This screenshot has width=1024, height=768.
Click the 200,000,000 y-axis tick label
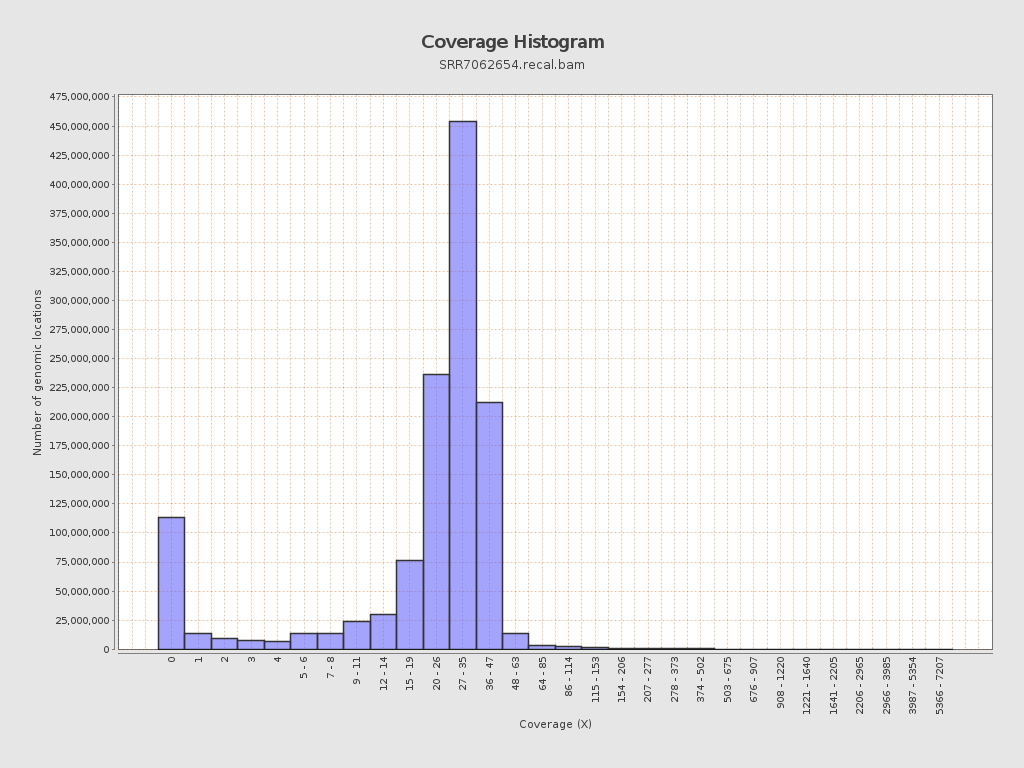click(79, 417)
